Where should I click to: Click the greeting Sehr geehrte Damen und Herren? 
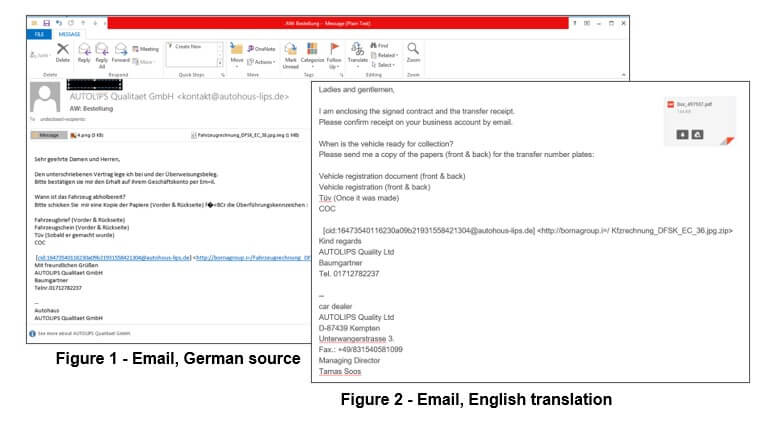(77, 160)
